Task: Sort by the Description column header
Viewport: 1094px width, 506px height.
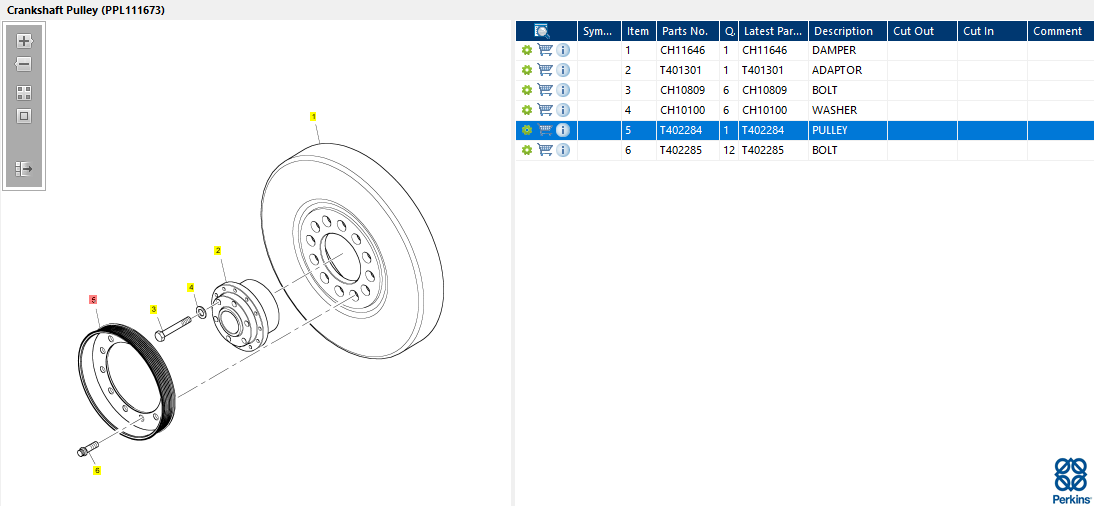Action: pos(847,31)
